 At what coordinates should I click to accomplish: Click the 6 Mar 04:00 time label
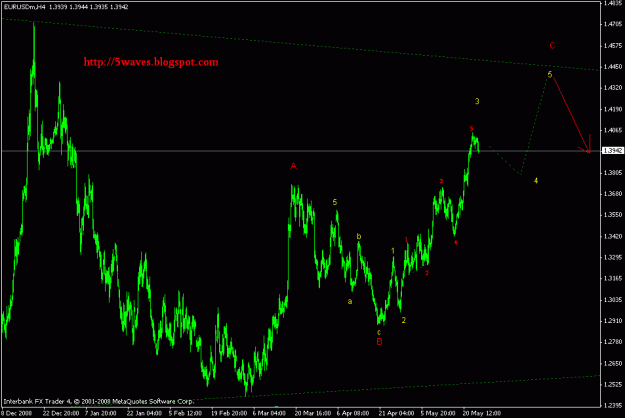click(269, 413)
